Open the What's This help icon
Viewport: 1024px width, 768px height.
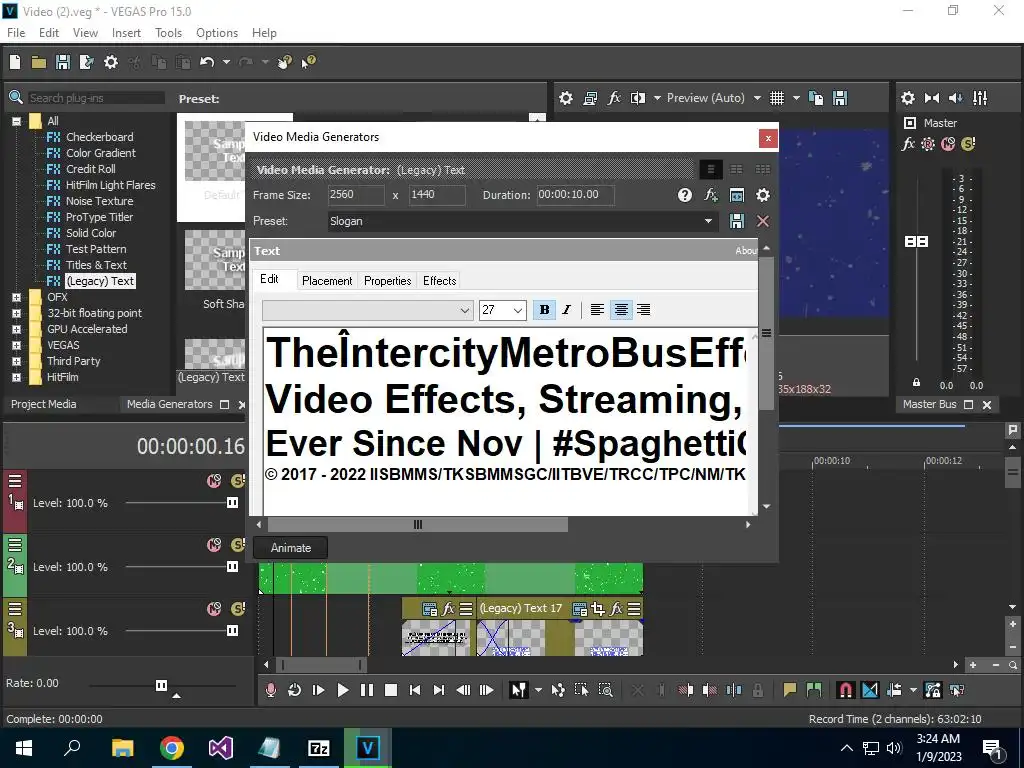308,62
